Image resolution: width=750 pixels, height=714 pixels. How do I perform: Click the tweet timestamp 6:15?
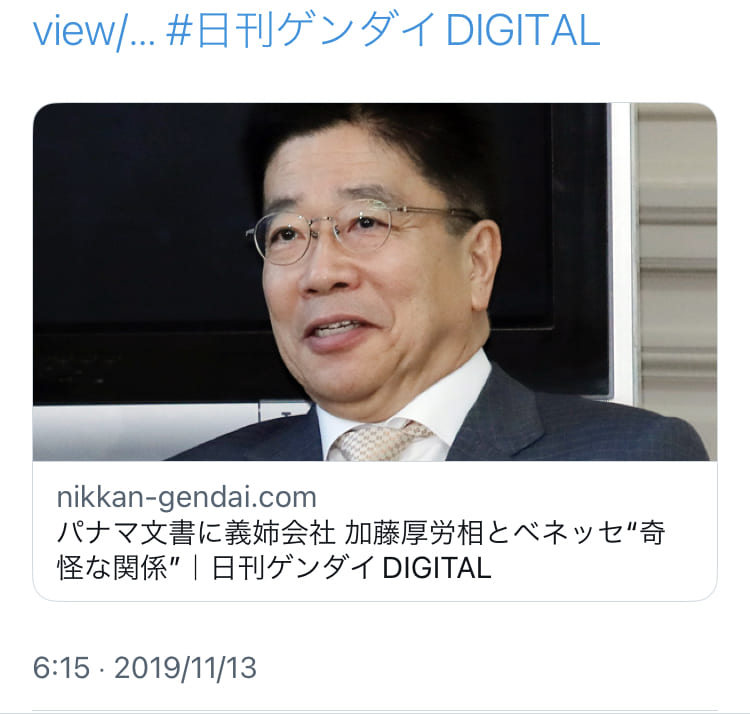click(x=61, y=667)
